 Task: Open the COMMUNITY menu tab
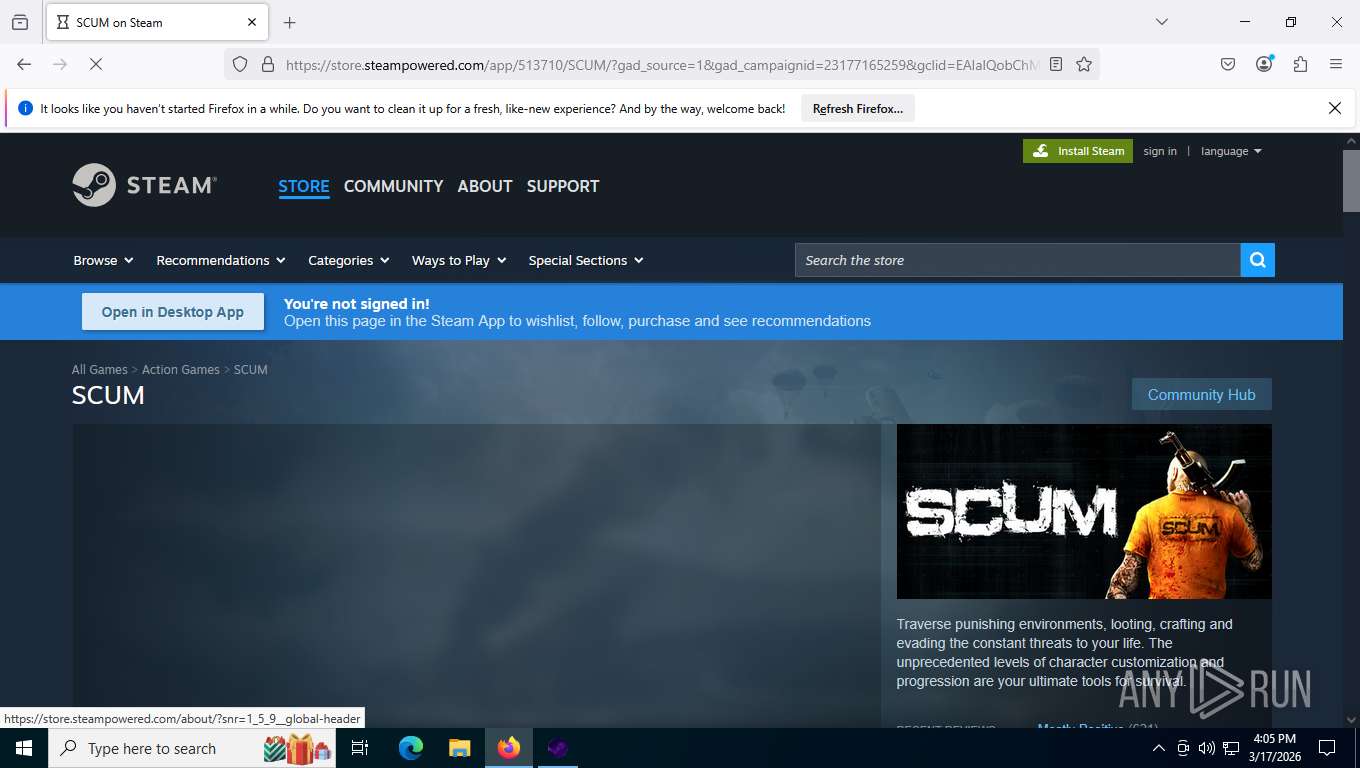tap(393, 186)
